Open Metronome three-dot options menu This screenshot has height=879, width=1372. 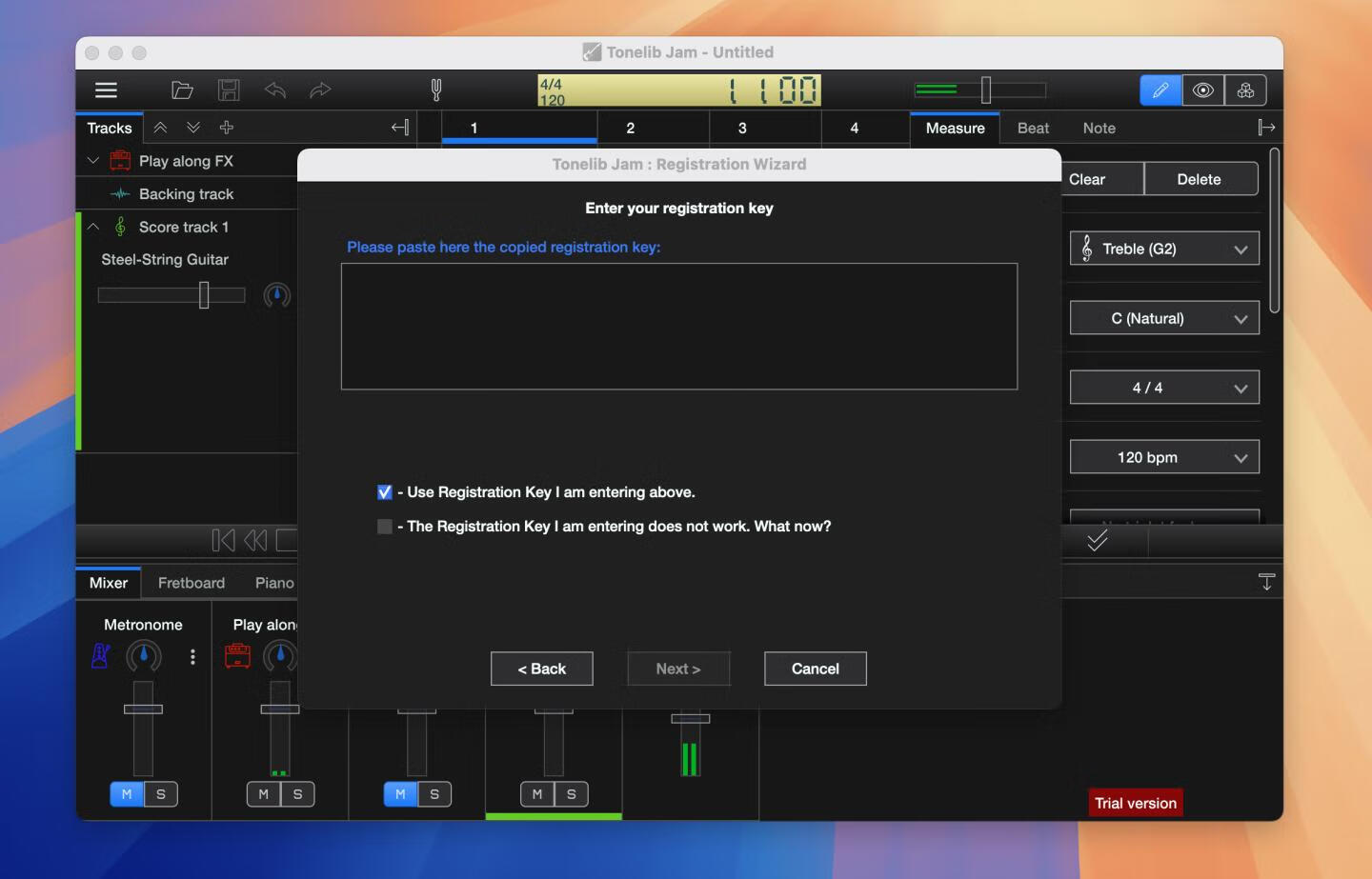[192, 656]
